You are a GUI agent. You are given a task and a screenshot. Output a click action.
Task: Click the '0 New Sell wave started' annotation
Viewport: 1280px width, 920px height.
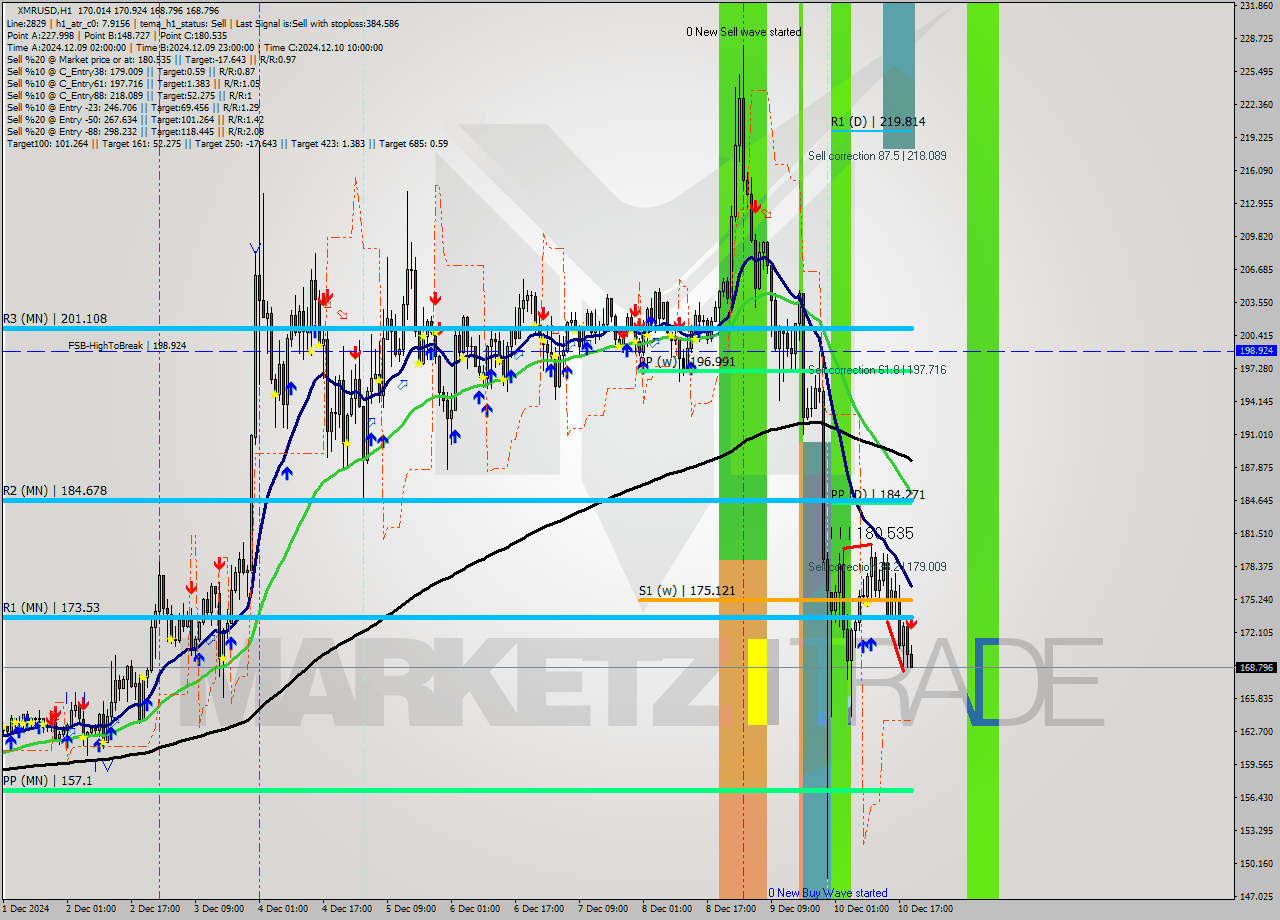pyautogui.click(x=743, y=32)
